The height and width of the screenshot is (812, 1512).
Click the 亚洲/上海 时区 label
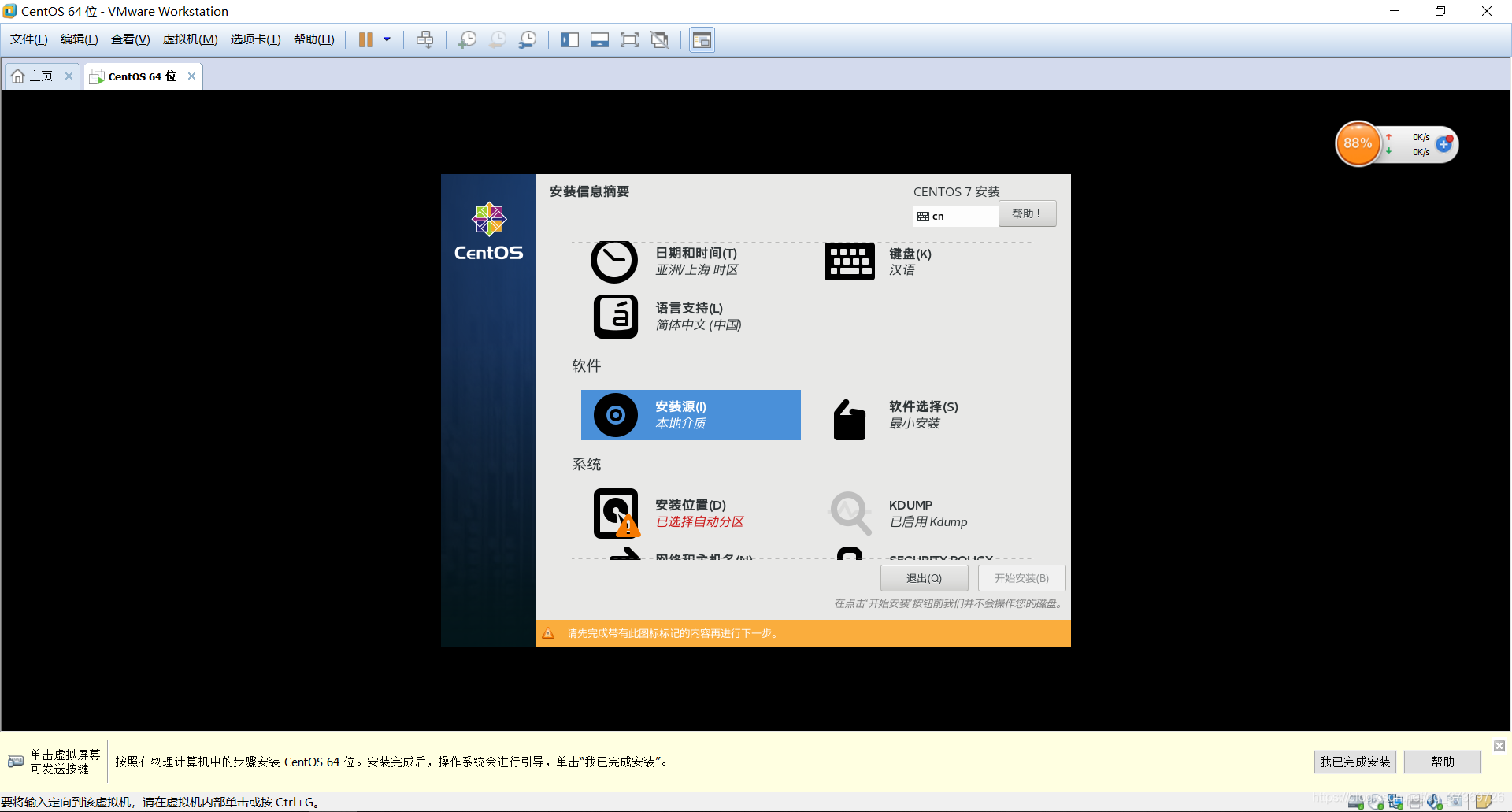pos(697,270)
